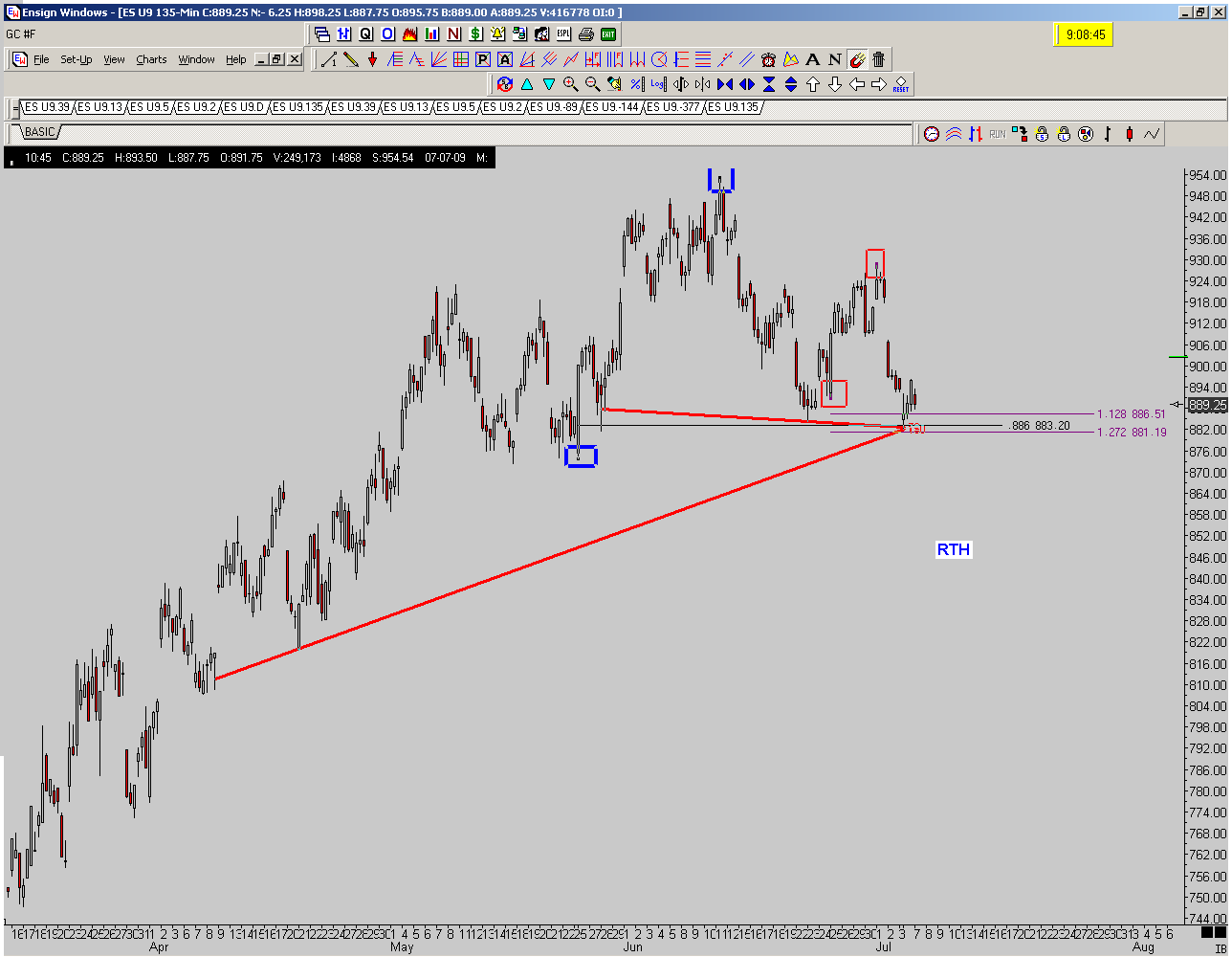Click the trash can delete tool

pos(878,59)
